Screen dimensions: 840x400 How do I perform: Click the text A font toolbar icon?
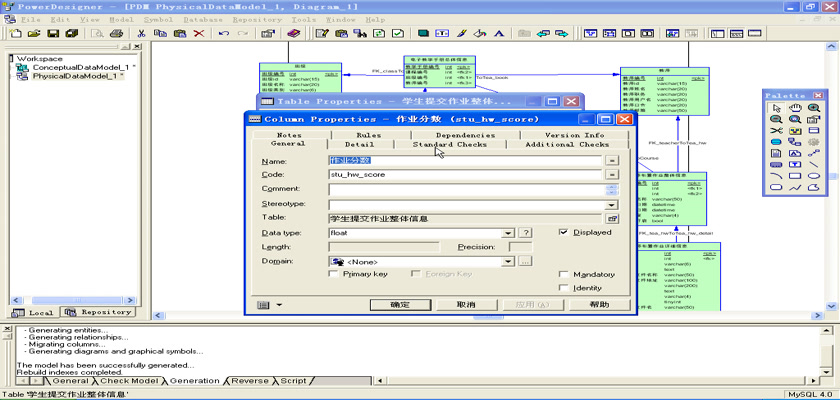pos(499,33)
